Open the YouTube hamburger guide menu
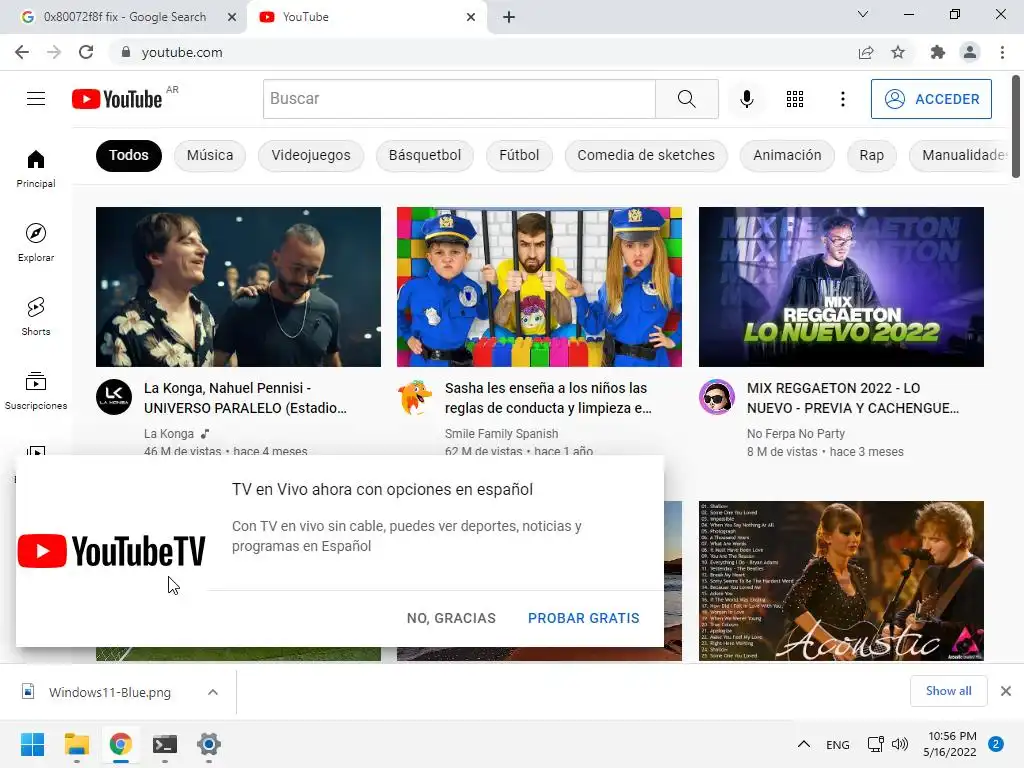This screenshot has width=1024, height=768. pos(36,99)
